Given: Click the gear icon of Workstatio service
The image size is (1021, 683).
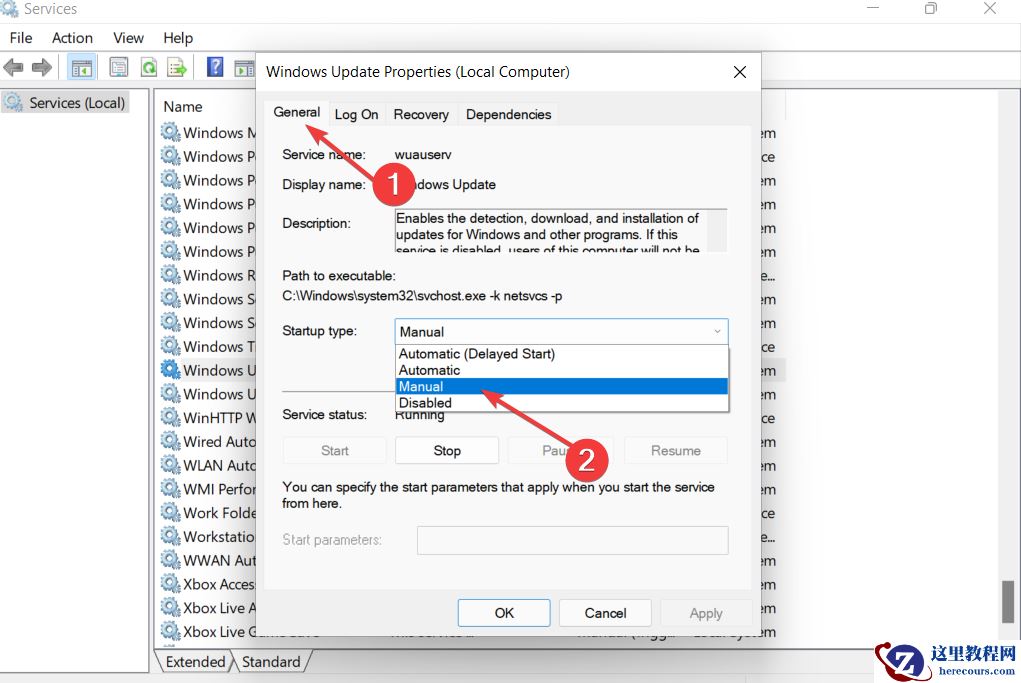Looking at the screenshot, I should click(171, 536).
